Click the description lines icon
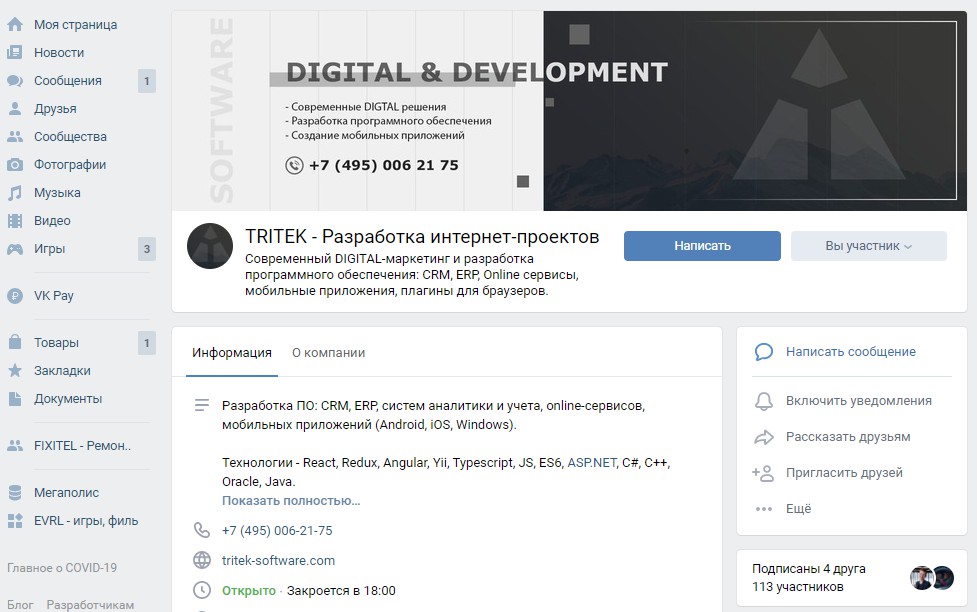The height and width of the screenshot is (612, 977). tap(202, 406)
